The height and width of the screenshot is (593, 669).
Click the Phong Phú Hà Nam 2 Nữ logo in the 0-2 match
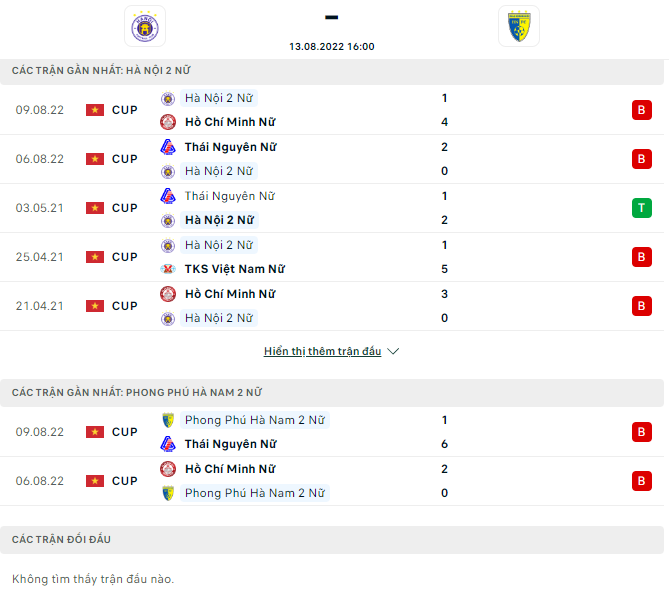pos(168,493)
